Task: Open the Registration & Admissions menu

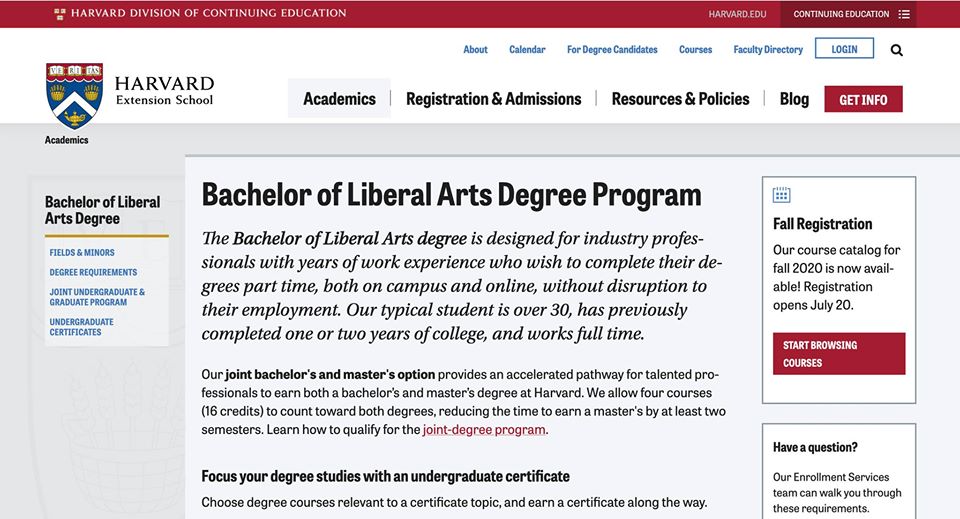Action: [493, 99]
